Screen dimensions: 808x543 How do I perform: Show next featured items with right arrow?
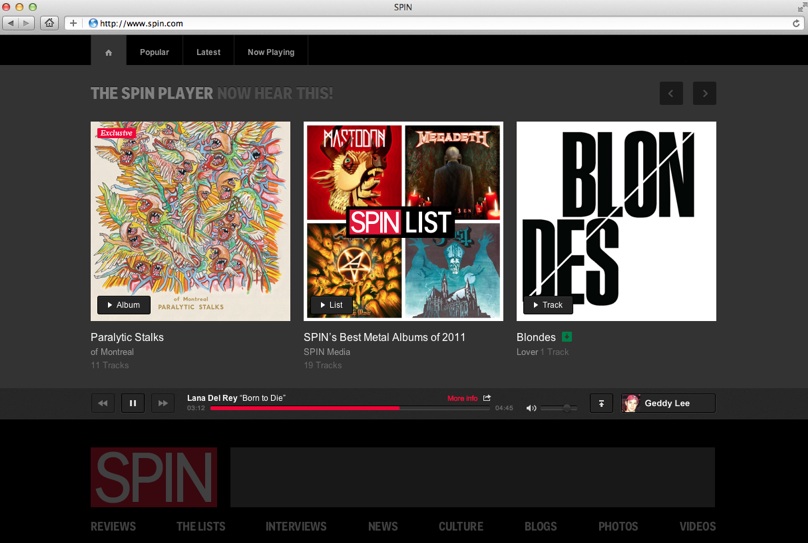click(x=704, y=93)
